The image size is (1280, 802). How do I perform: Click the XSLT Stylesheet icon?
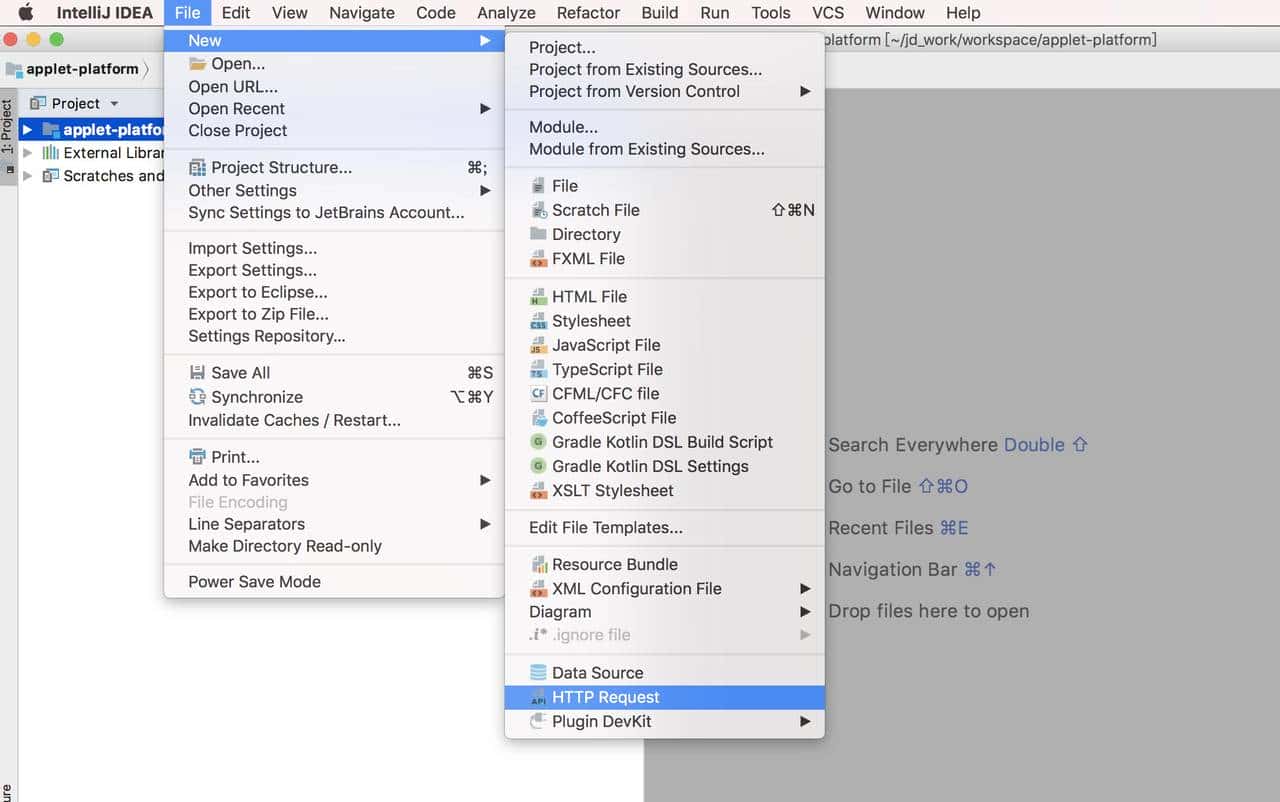pyautogui.click(x=538, y=491)
